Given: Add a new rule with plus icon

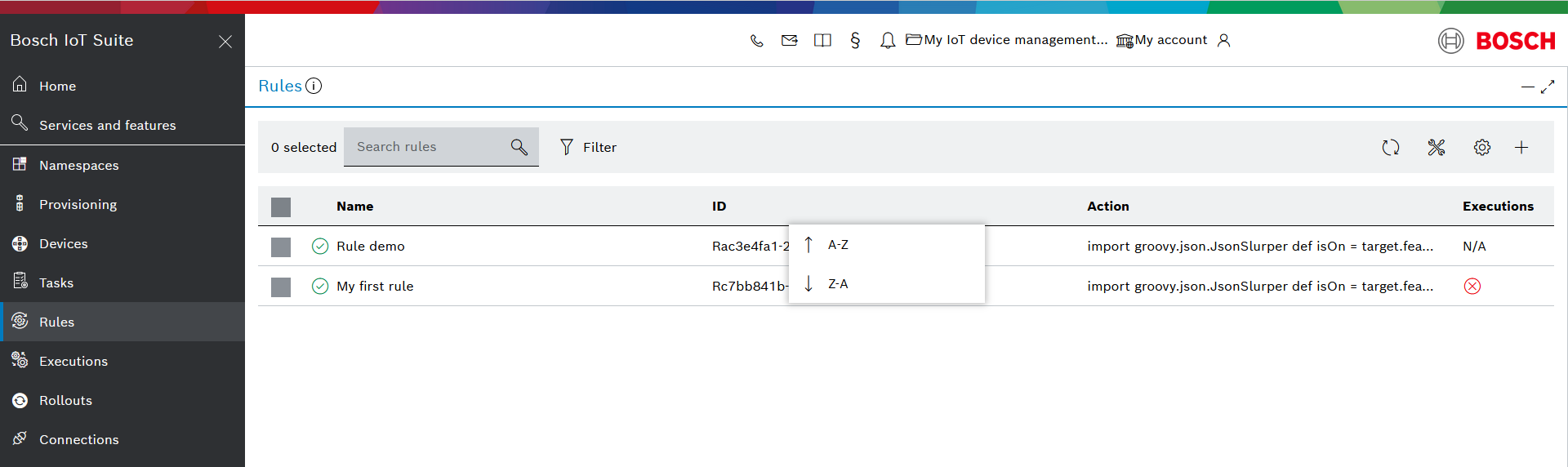Looking at the screenshot, I should [1521, 147].
